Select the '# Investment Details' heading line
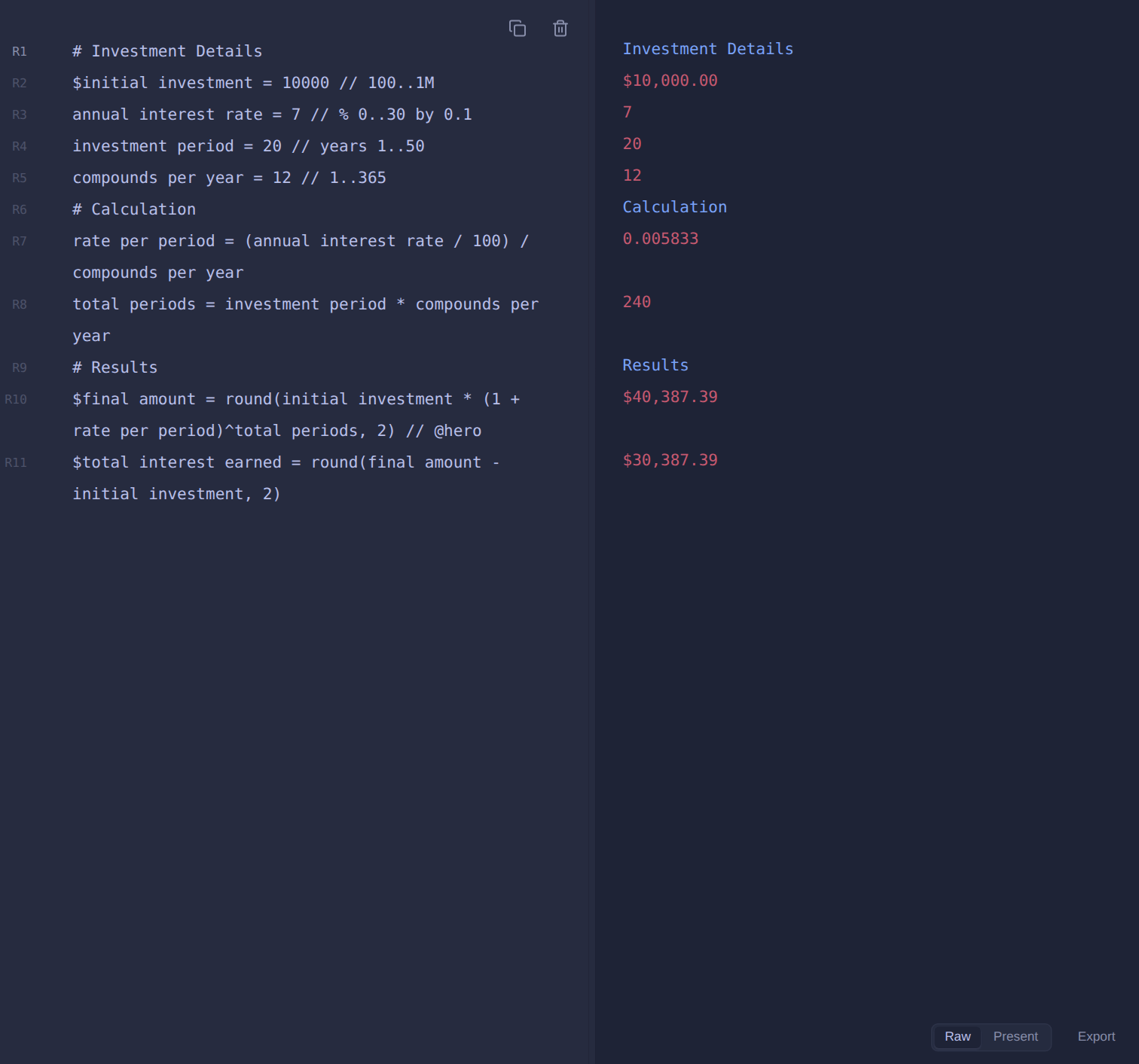The width and height of the screenshot is (1139, 1064). 167,51
